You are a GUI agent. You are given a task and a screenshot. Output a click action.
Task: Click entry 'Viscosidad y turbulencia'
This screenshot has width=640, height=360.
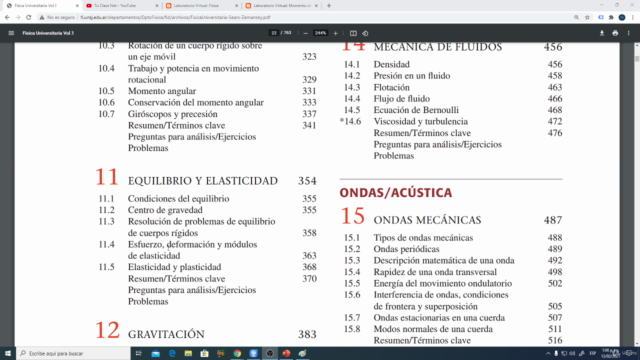(x=420, y=122)
